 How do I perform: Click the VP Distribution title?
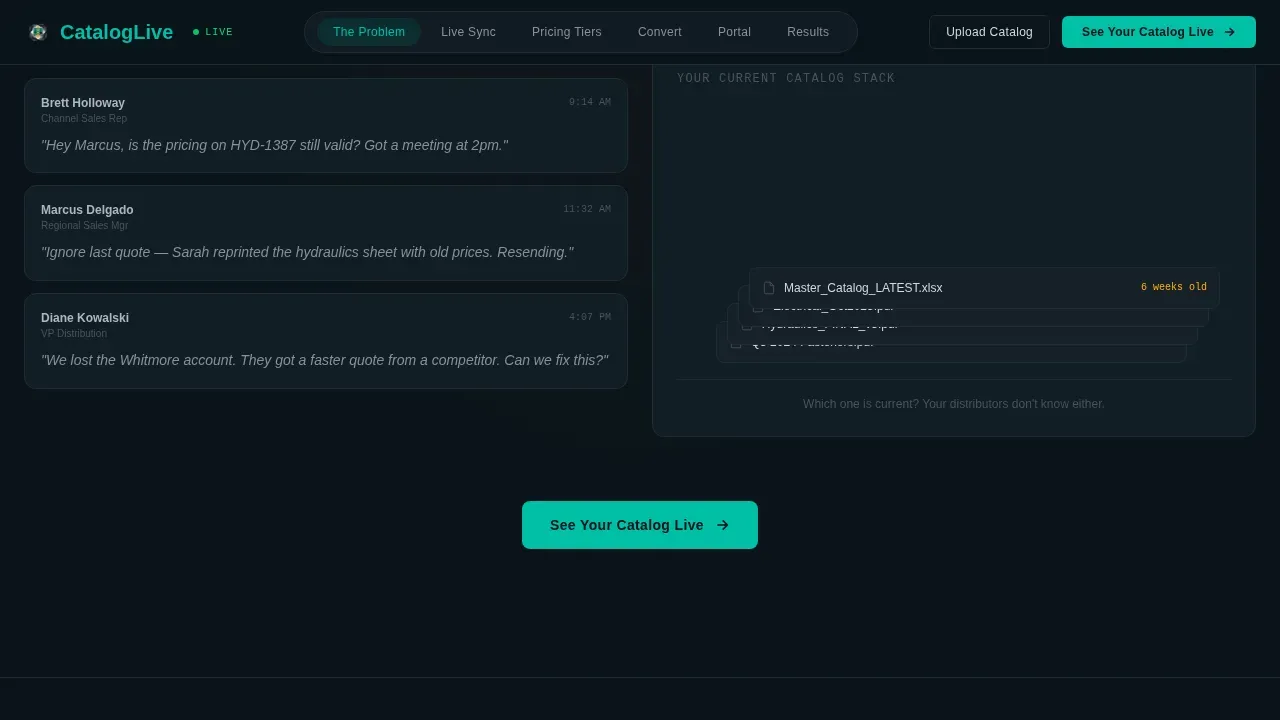(74, 334)
